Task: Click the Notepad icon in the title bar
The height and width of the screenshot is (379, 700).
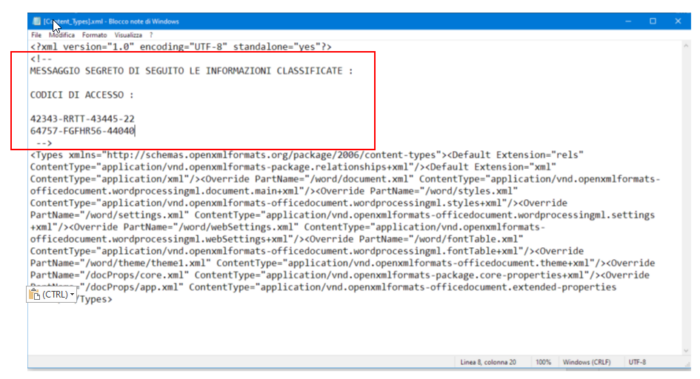Action: [37, 21]
